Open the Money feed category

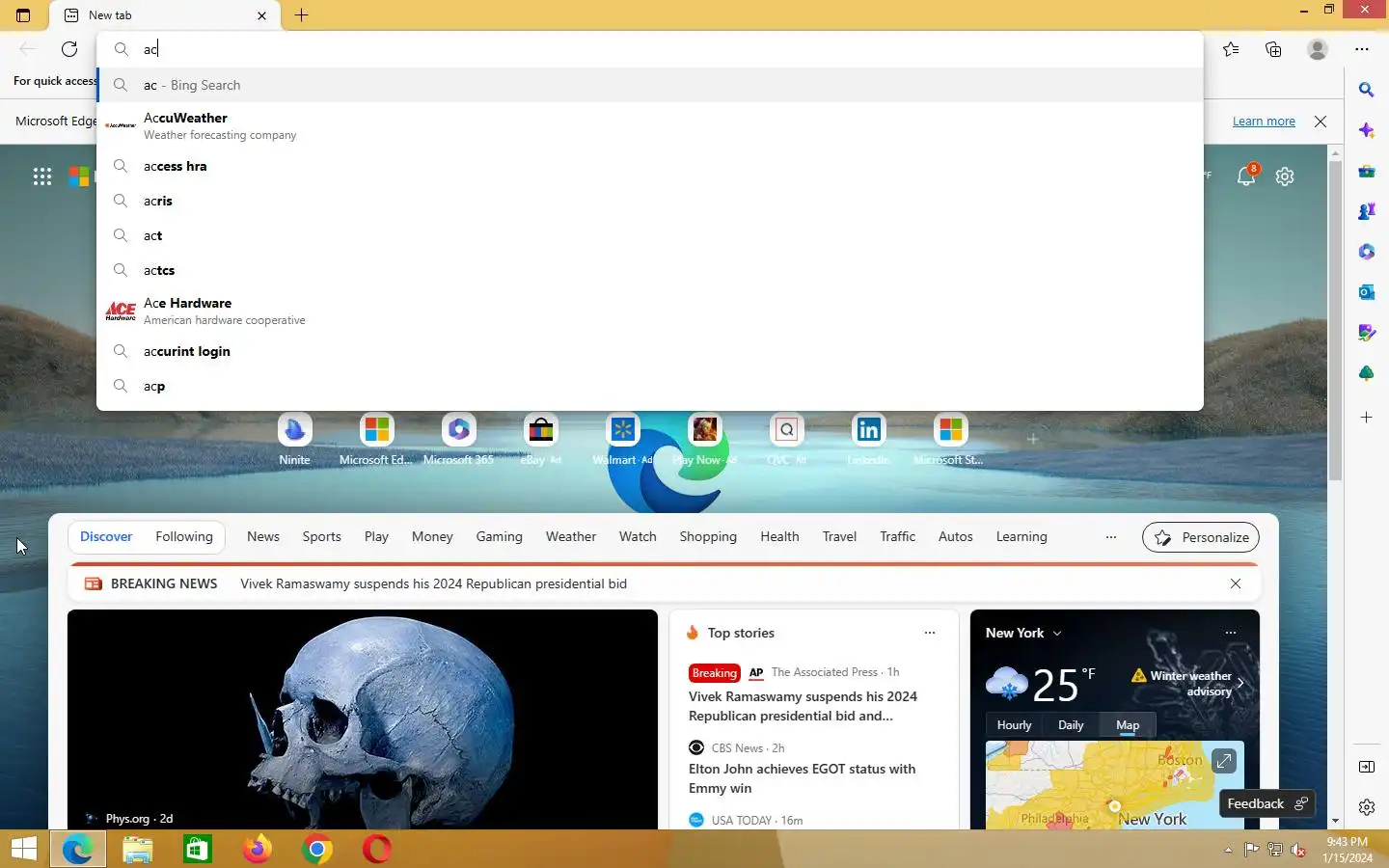432,536
